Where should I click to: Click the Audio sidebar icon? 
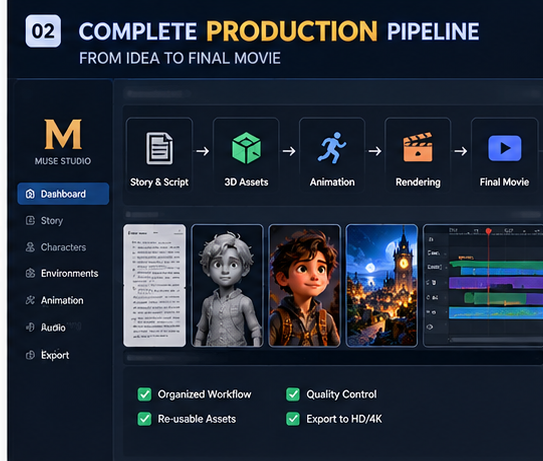click(x=30, y=327)
